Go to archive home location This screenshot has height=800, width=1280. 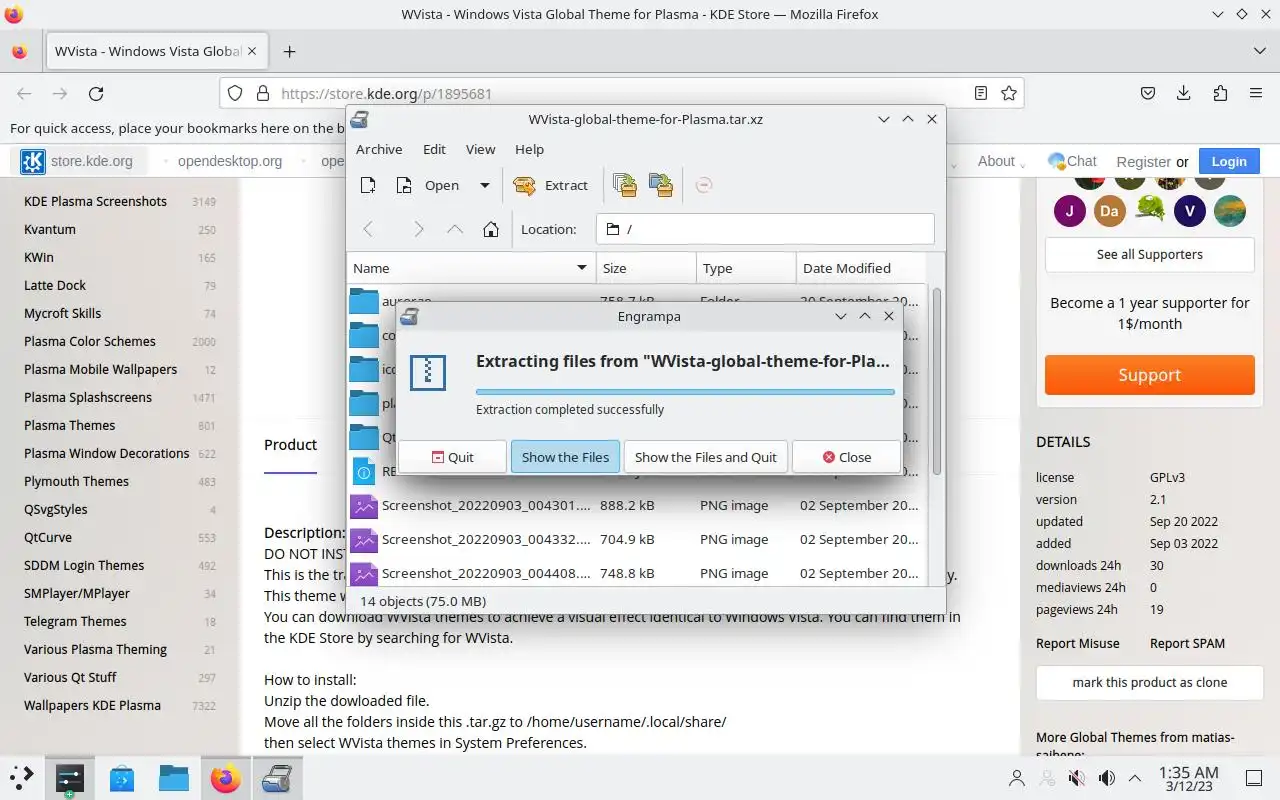click(491, 229)
